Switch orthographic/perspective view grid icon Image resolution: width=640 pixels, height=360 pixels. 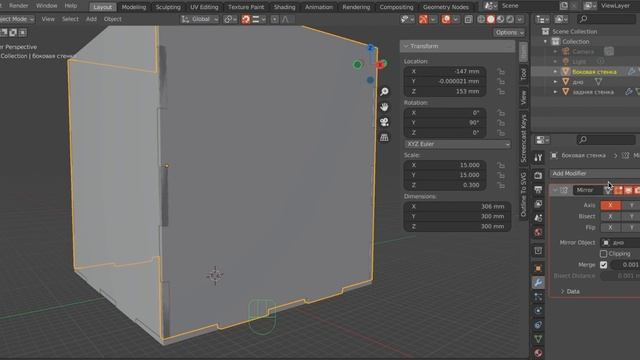[x=384, y=138]
